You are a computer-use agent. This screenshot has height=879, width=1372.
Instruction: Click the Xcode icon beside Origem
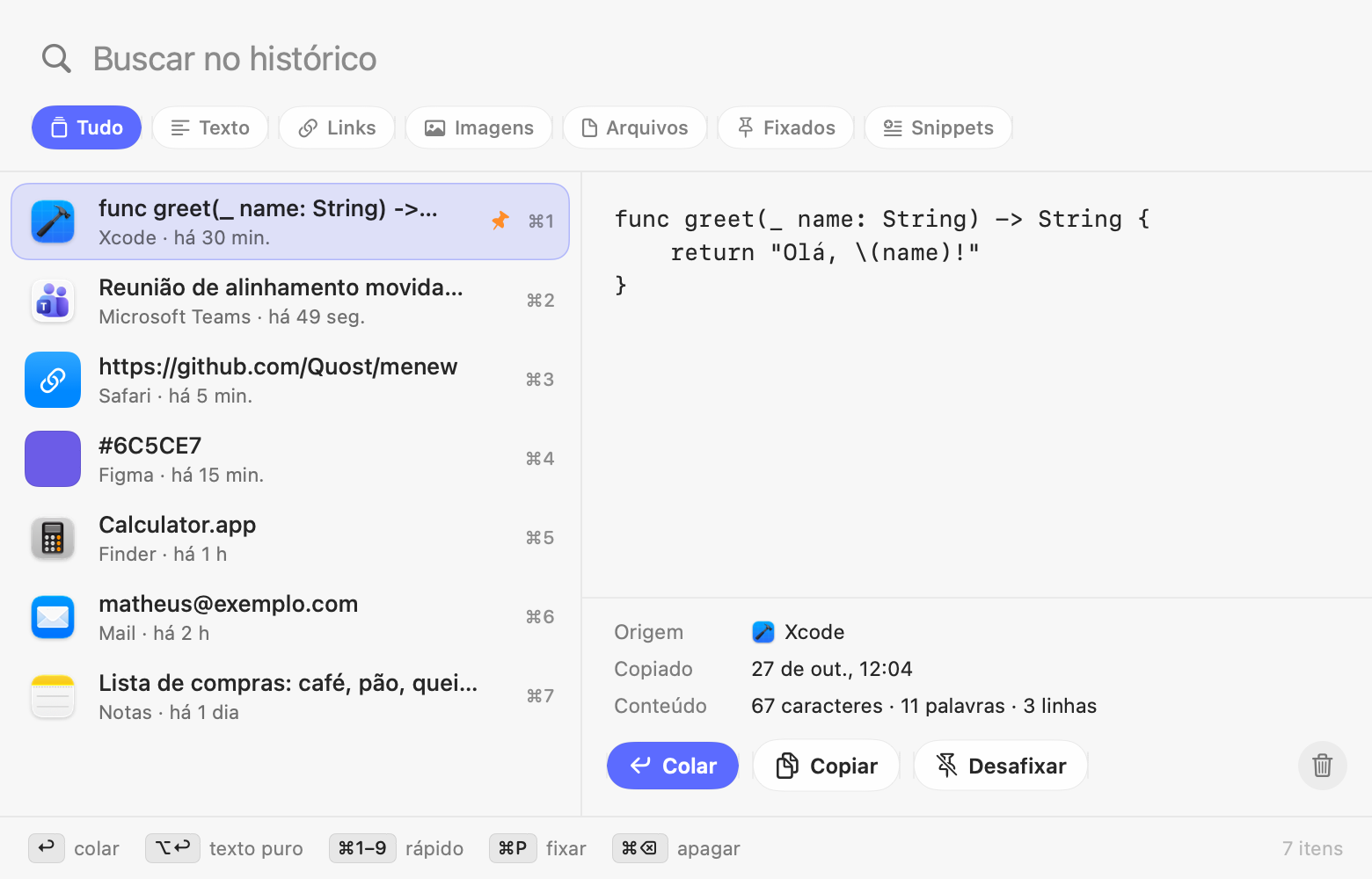coord(763,632)
